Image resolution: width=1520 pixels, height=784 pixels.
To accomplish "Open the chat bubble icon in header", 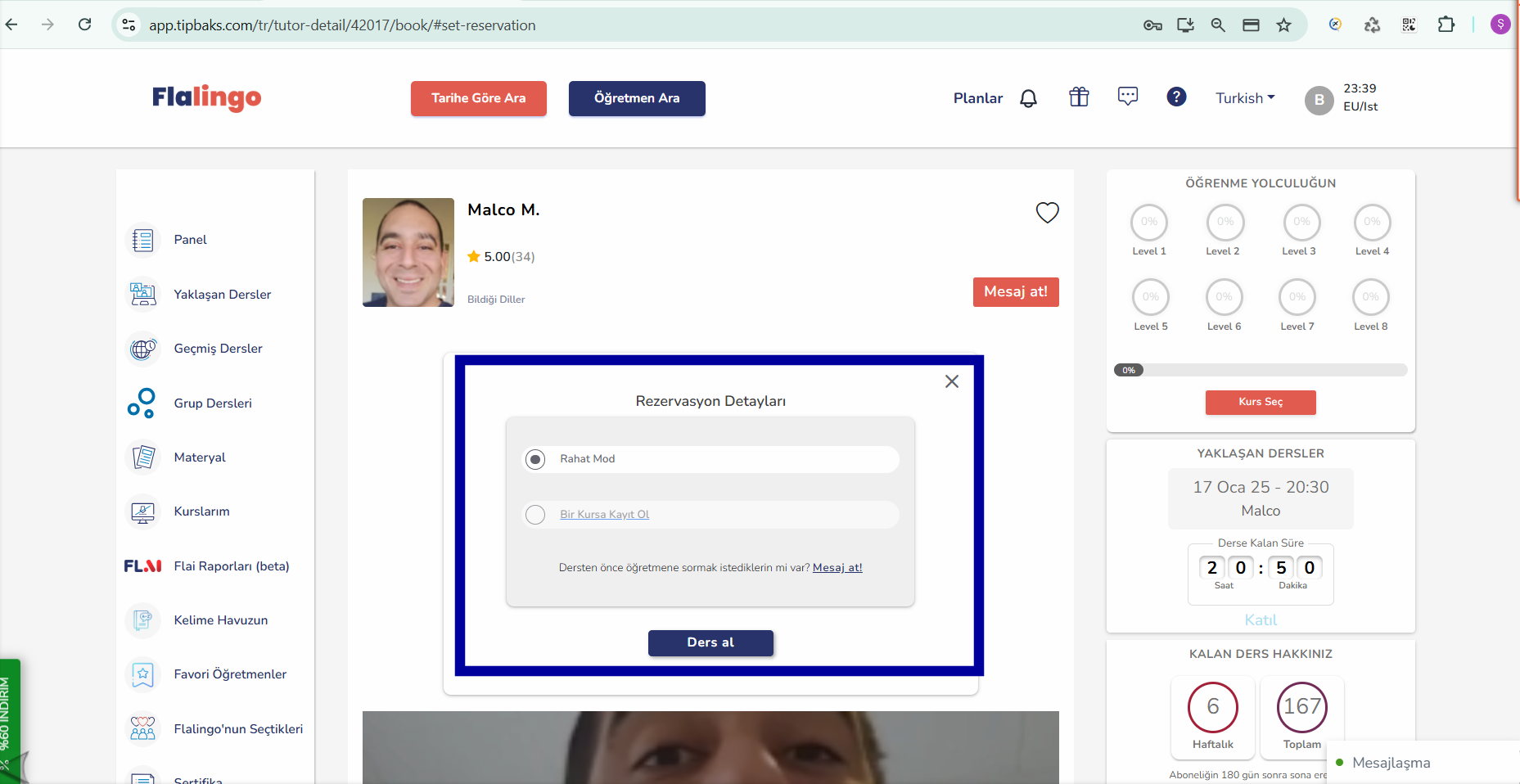I will coord(1128,97).
